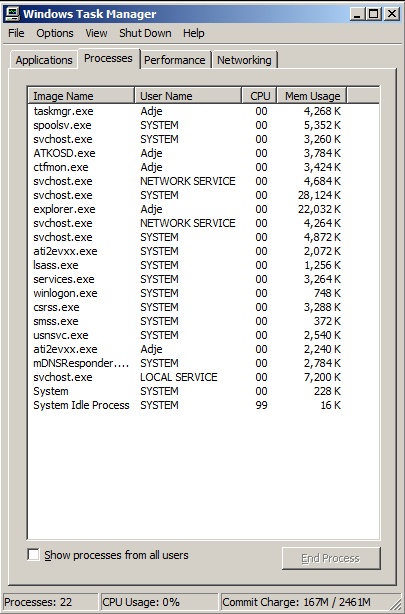Image resolution: width=405 pixels, height=614 pixels.
Task: Click the Task Manager title bar icon
Action: (x=12, y=14)
